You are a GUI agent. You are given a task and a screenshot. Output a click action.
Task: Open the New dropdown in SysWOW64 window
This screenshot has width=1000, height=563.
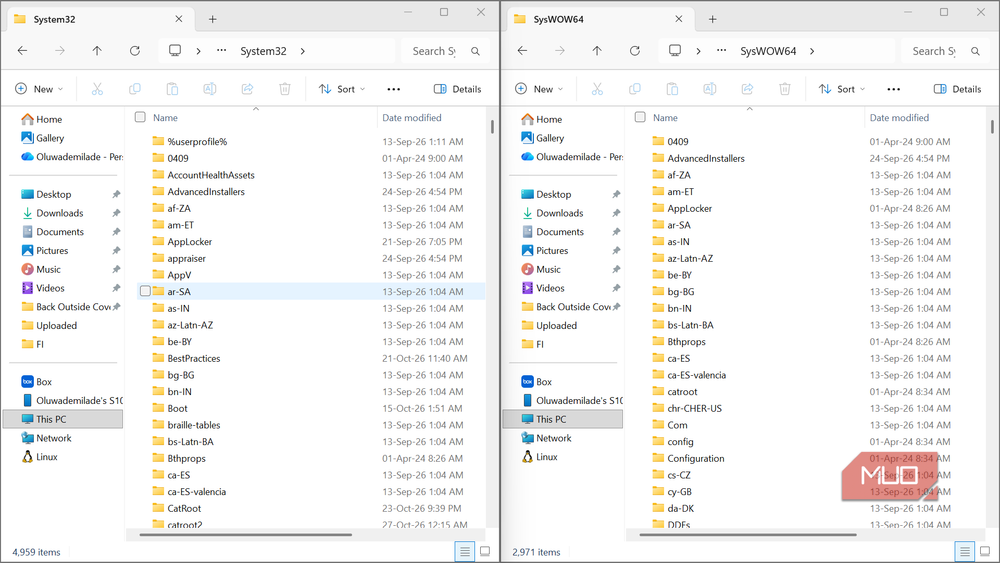540,89
